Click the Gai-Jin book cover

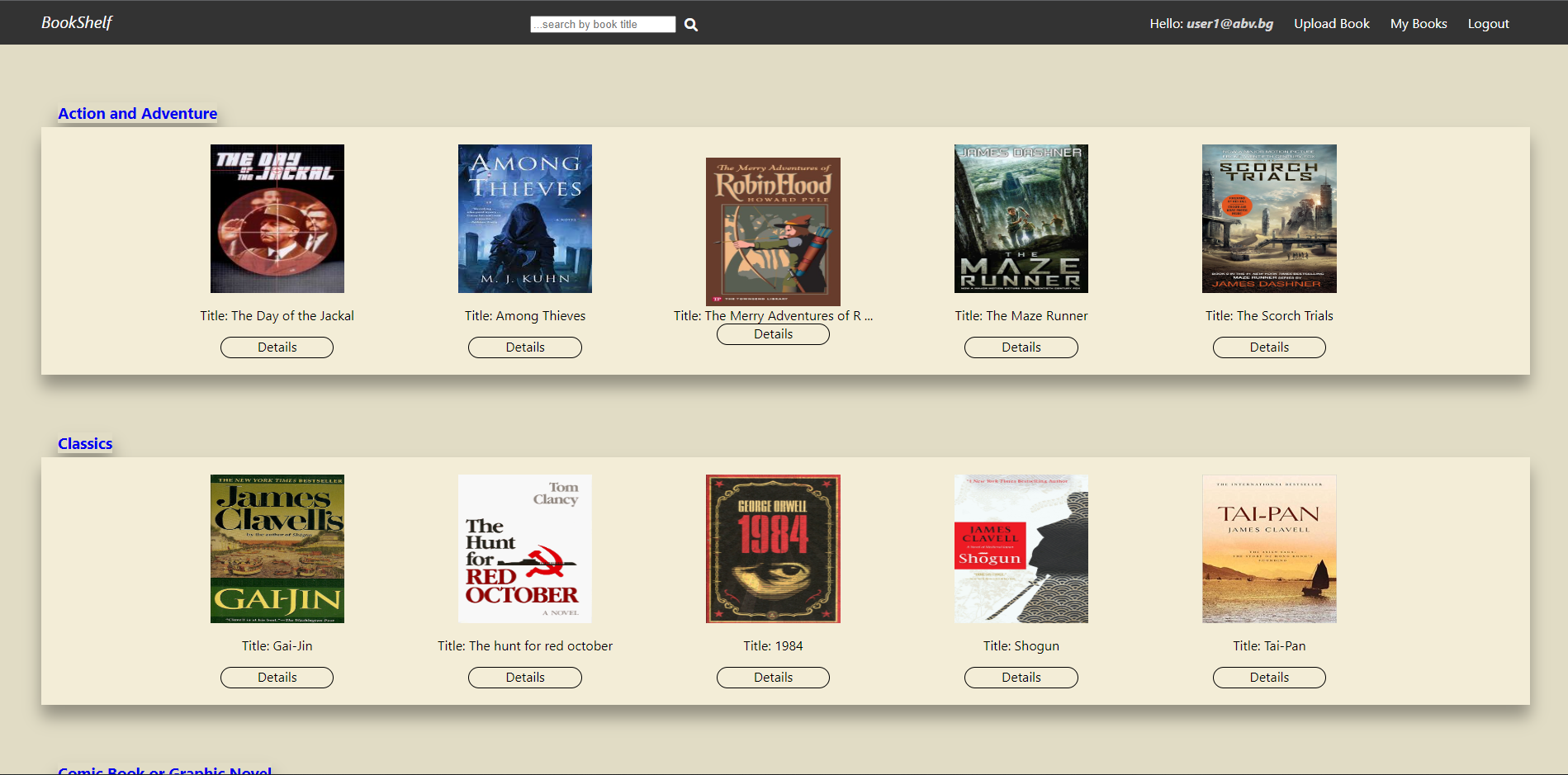pyautogui.click(x=277, y=549)
